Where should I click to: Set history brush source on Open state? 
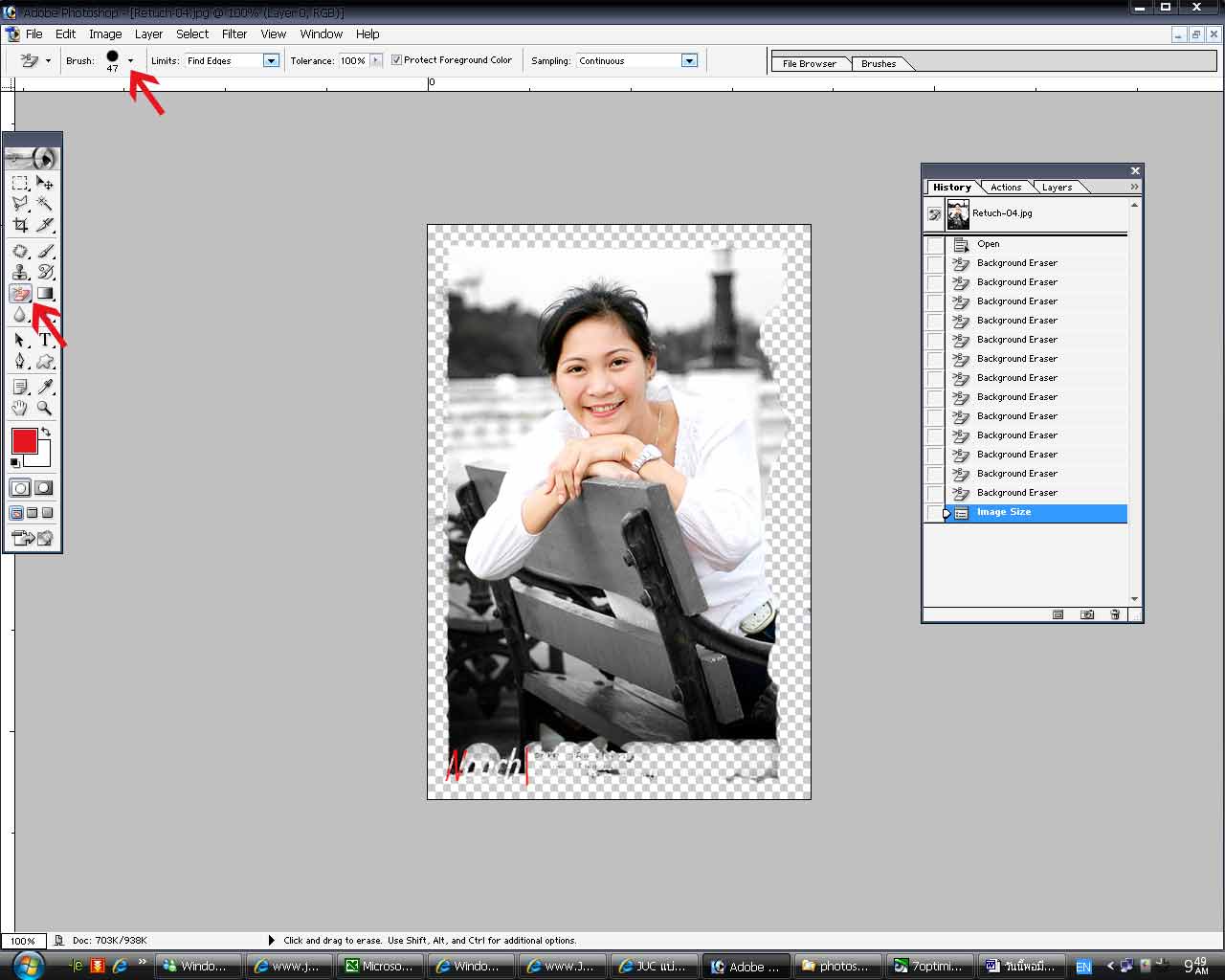934,244
